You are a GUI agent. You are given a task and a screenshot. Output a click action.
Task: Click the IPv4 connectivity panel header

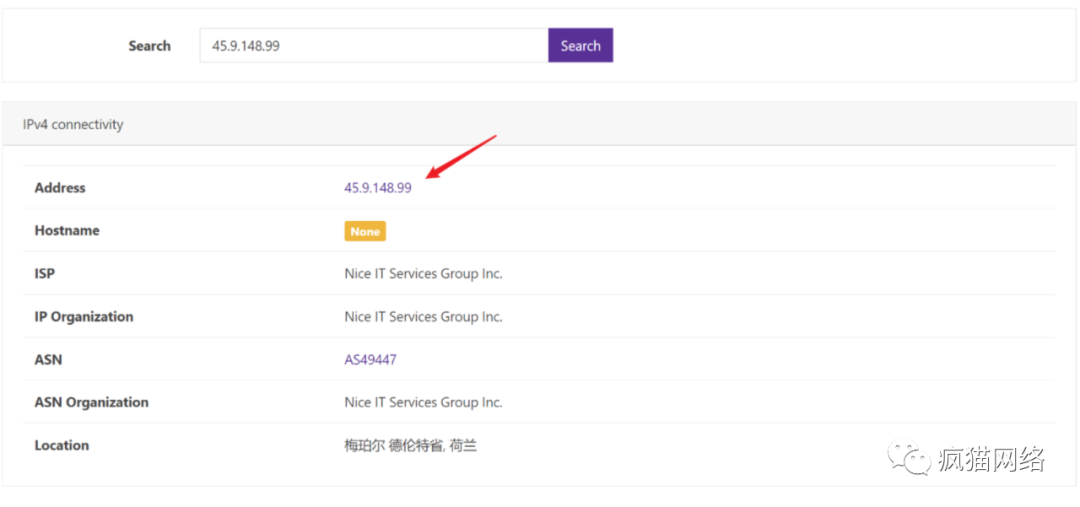point(539,124)
